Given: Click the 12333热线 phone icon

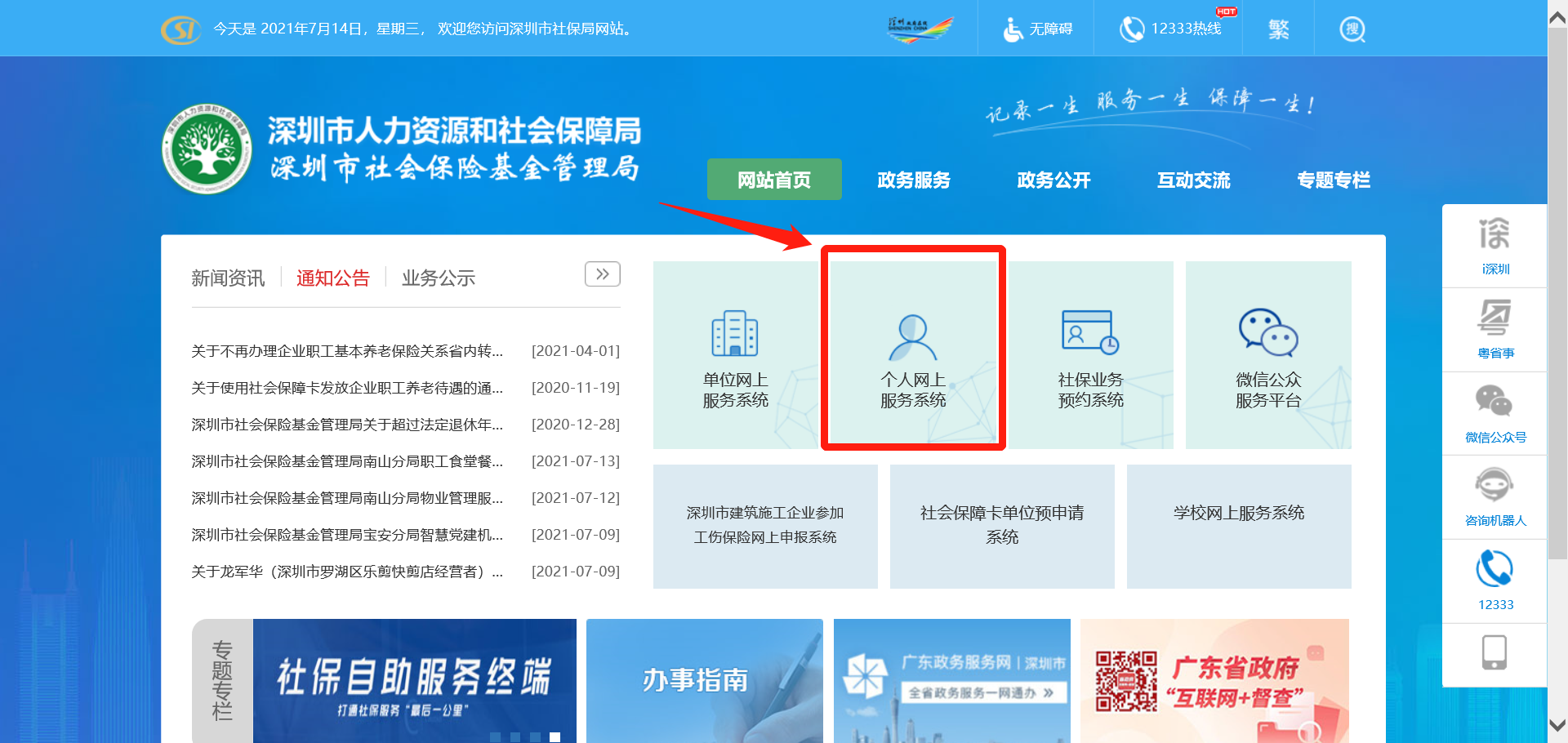Looking at the screenshot, I should coord(1131,27).
